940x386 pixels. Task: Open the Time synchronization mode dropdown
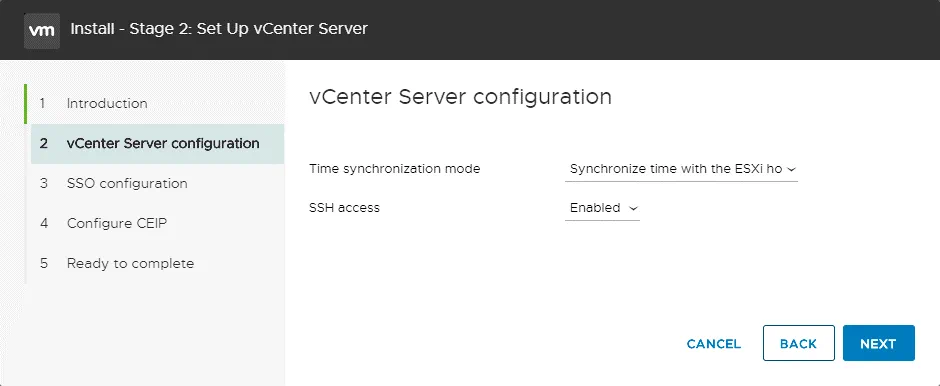coord(681,169)
